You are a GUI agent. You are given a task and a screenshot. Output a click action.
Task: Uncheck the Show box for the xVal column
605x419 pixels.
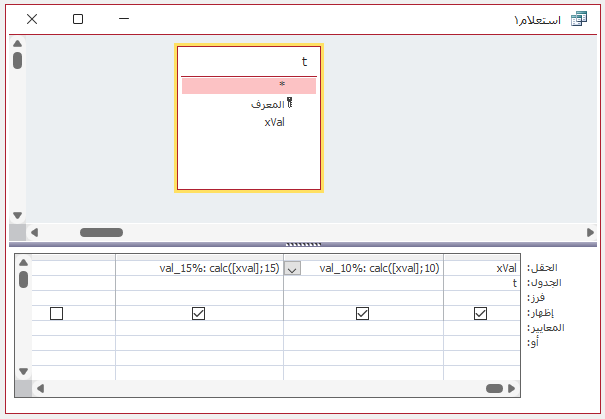point(480,313)
